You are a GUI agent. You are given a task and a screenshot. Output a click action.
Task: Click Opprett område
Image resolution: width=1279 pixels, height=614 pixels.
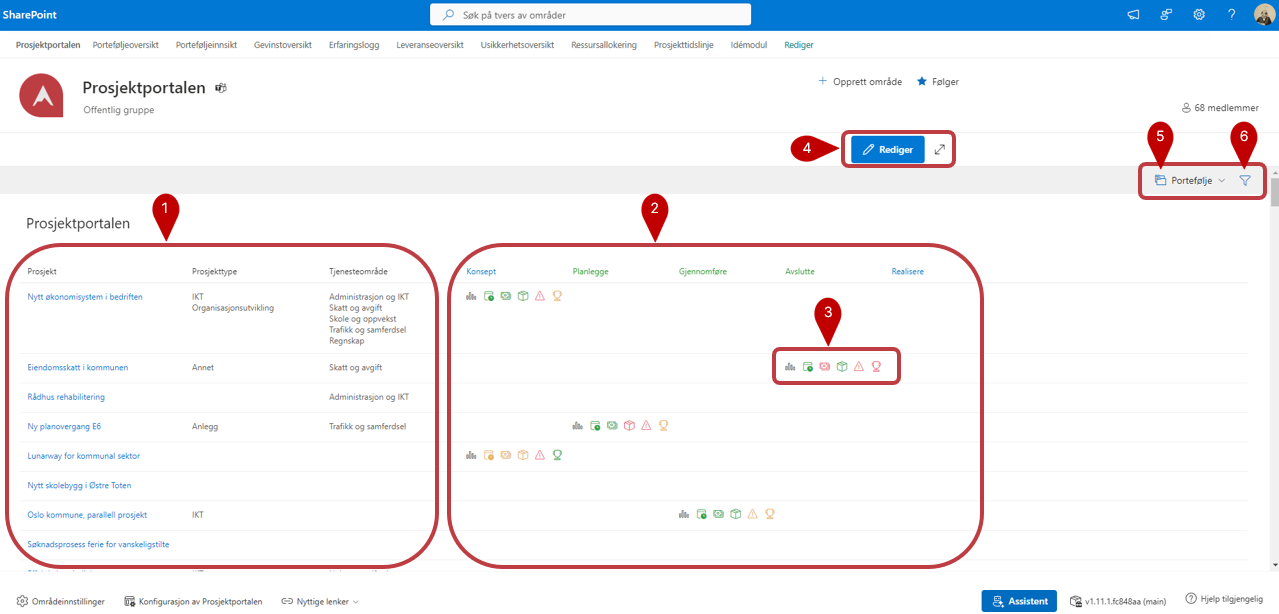click(x=860, y=82)
